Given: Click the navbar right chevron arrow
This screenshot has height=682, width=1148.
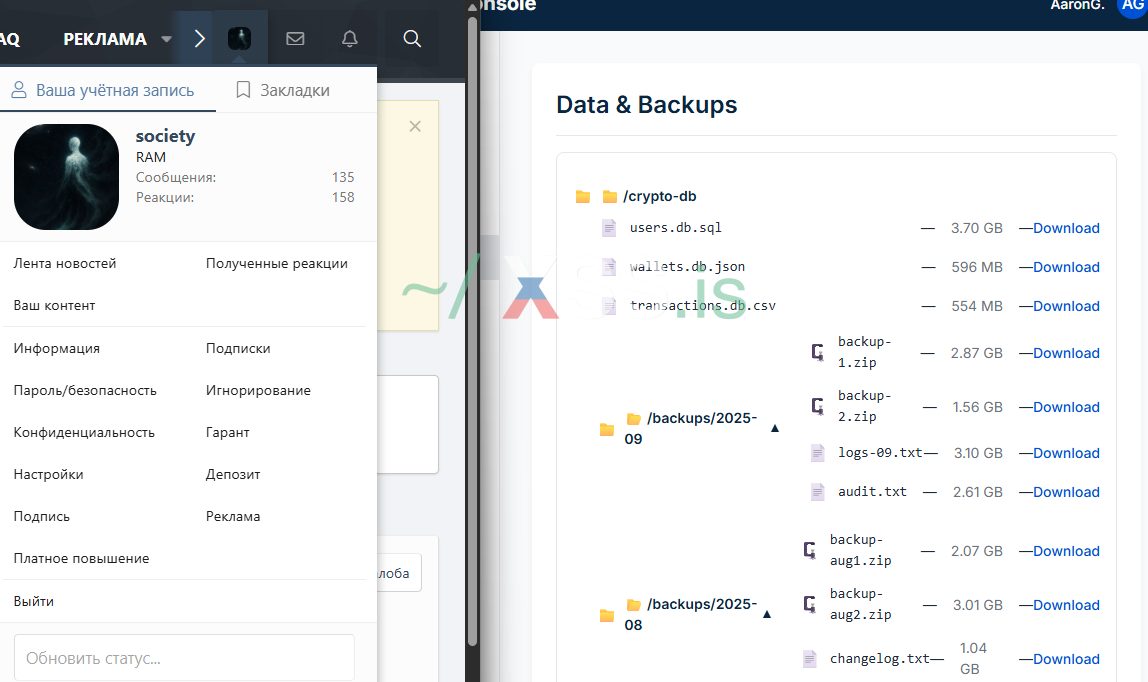Looking at the screenshot, I should coord(199,39).
